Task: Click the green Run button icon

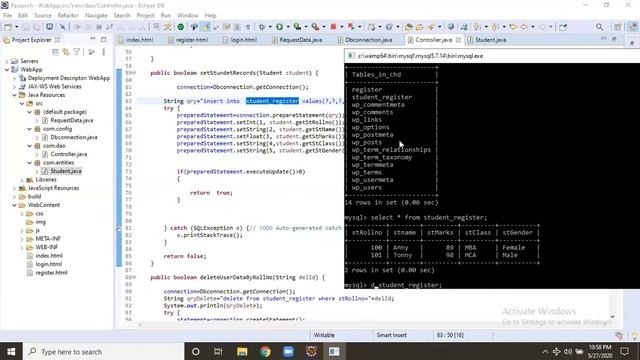Action: (280, 27)
